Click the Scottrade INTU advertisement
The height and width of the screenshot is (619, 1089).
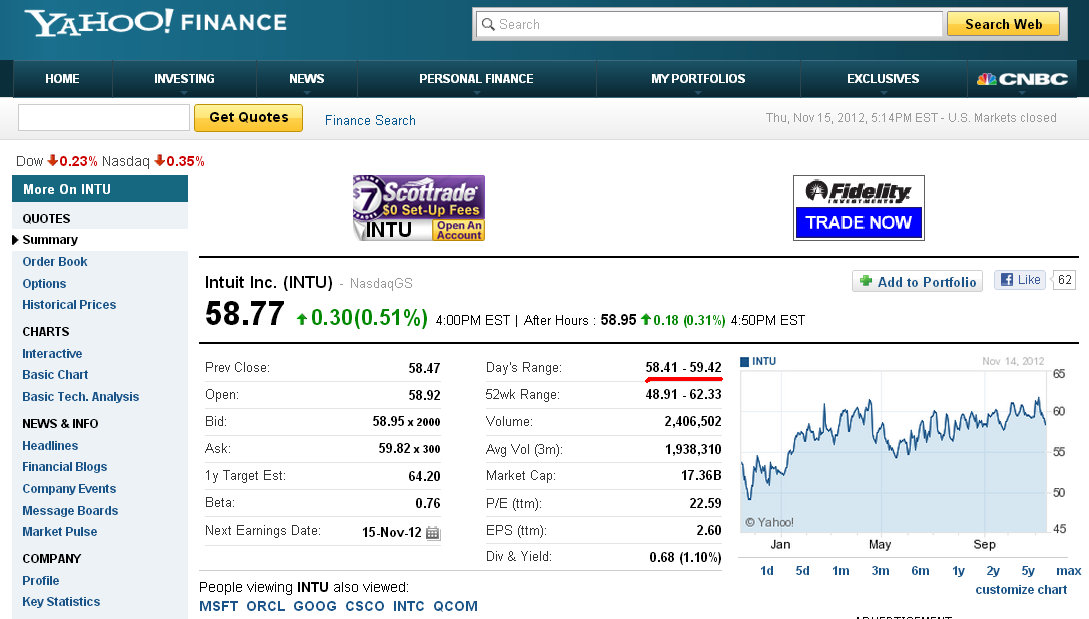(419, 208)
